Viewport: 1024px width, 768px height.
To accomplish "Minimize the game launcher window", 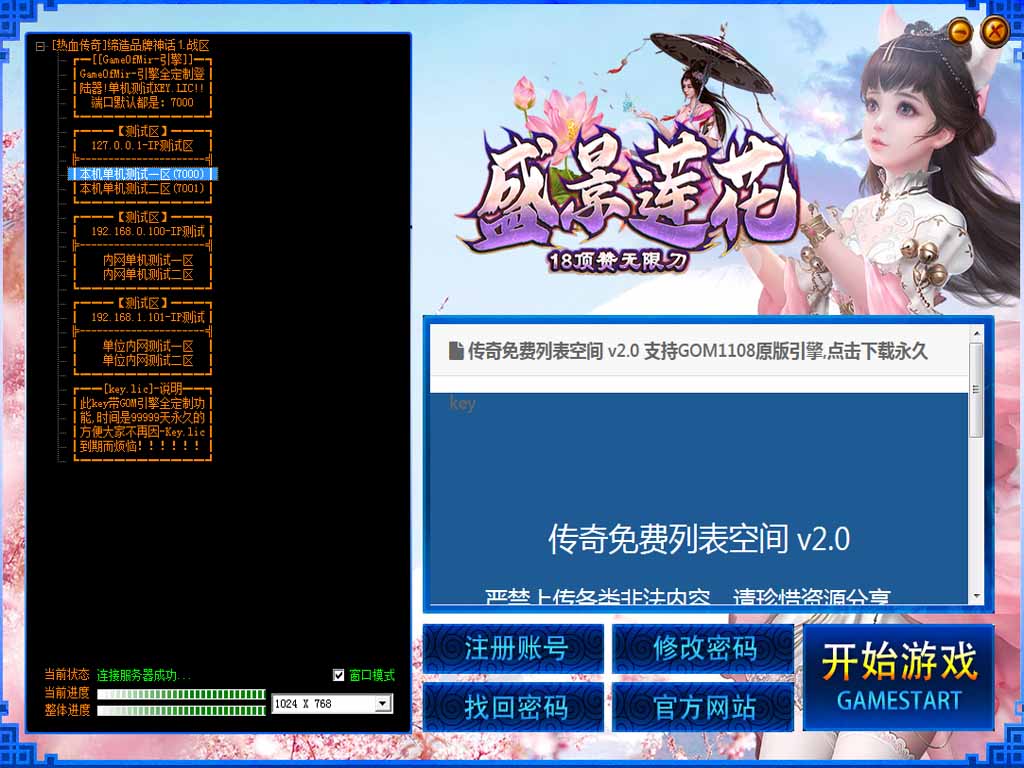I will coord(959,31).
